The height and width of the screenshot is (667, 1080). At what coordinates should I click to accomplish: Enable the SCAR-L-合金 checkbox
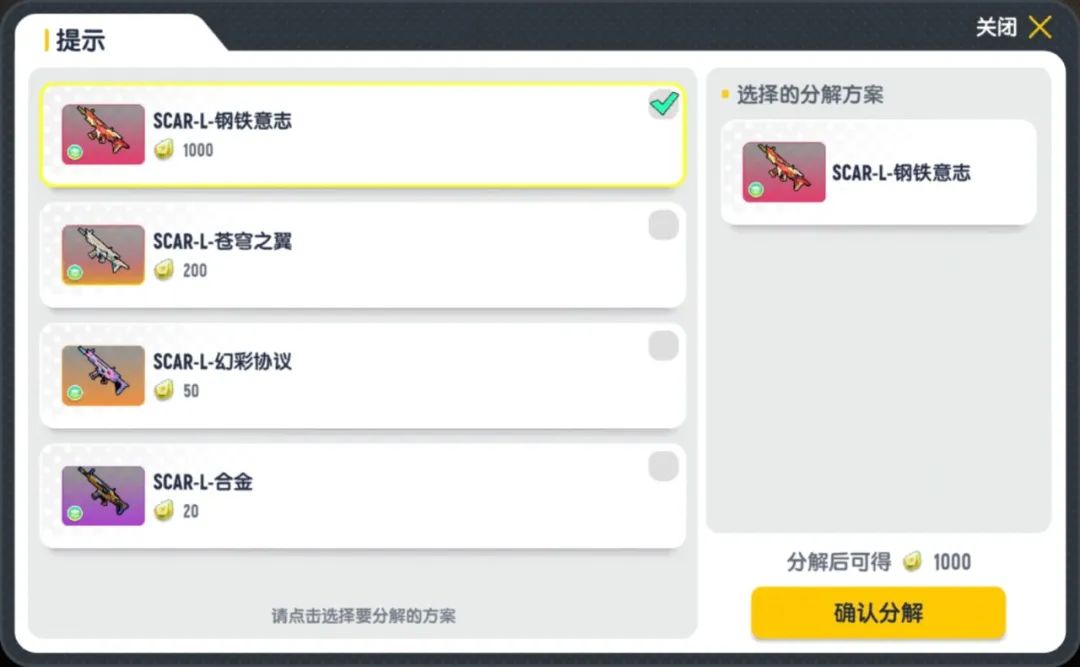click(663, 466)
